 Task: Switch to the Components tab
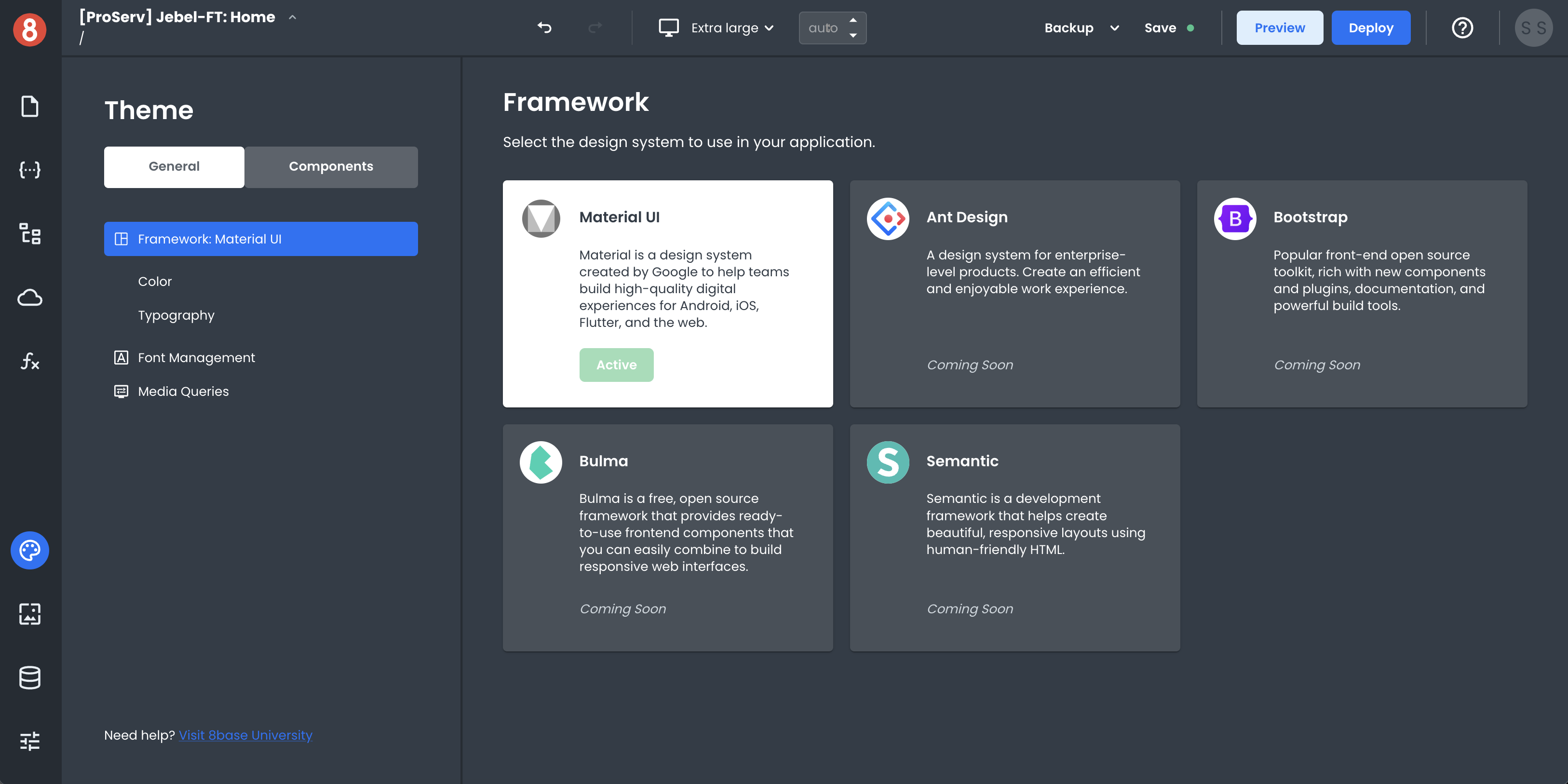pyautogui.click(x=330, y=167)
